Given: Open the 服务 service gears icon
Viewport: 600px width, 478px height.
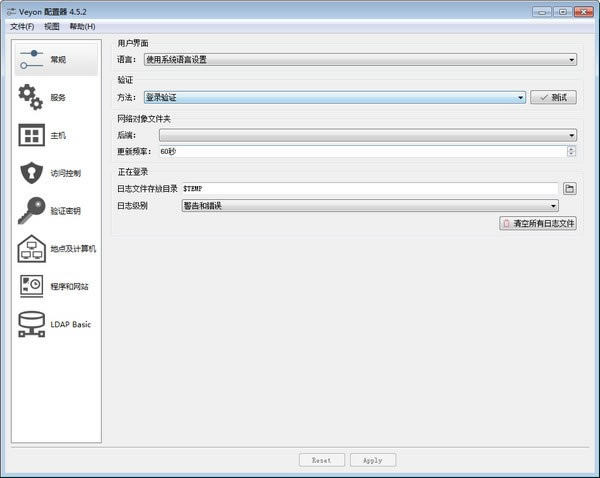Looking at the screenshot, I should click(31, 97).
